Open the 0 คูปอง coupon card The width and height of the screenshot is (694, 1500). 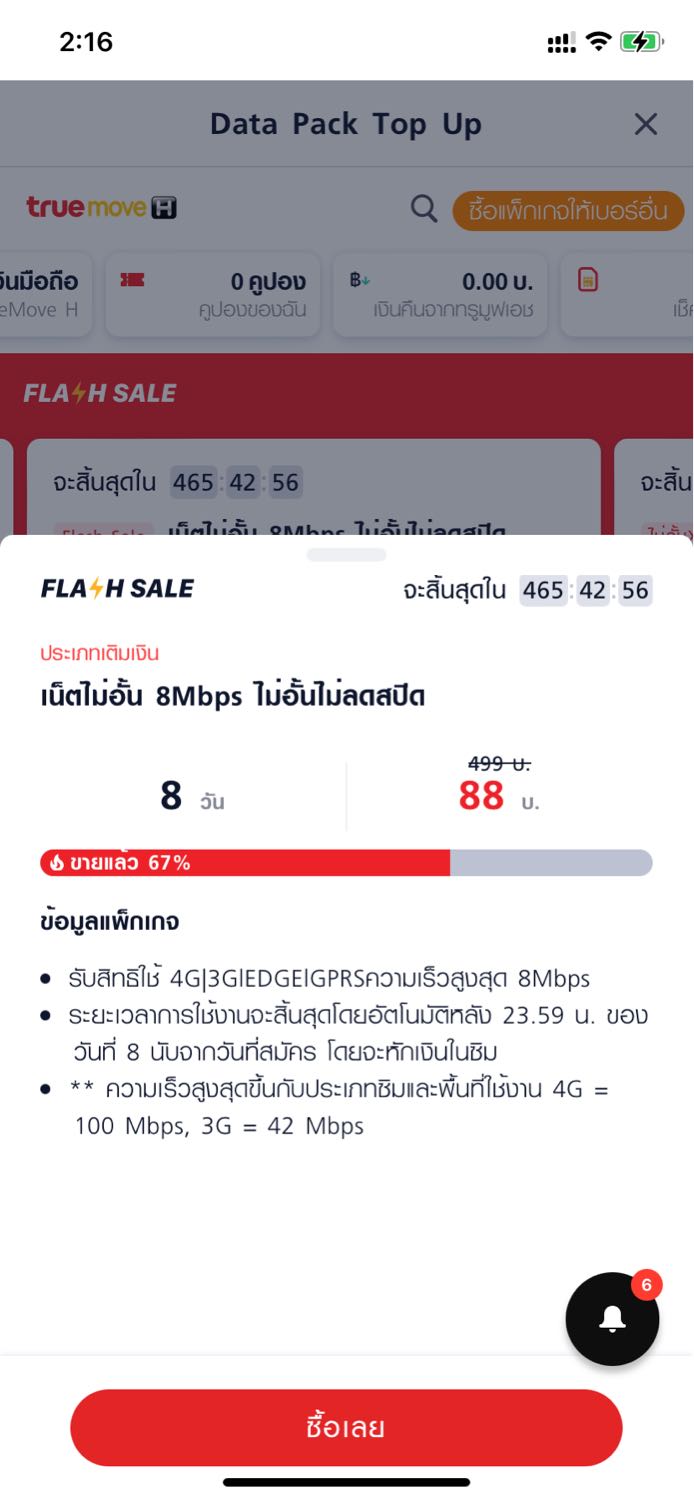pos(212,294)
